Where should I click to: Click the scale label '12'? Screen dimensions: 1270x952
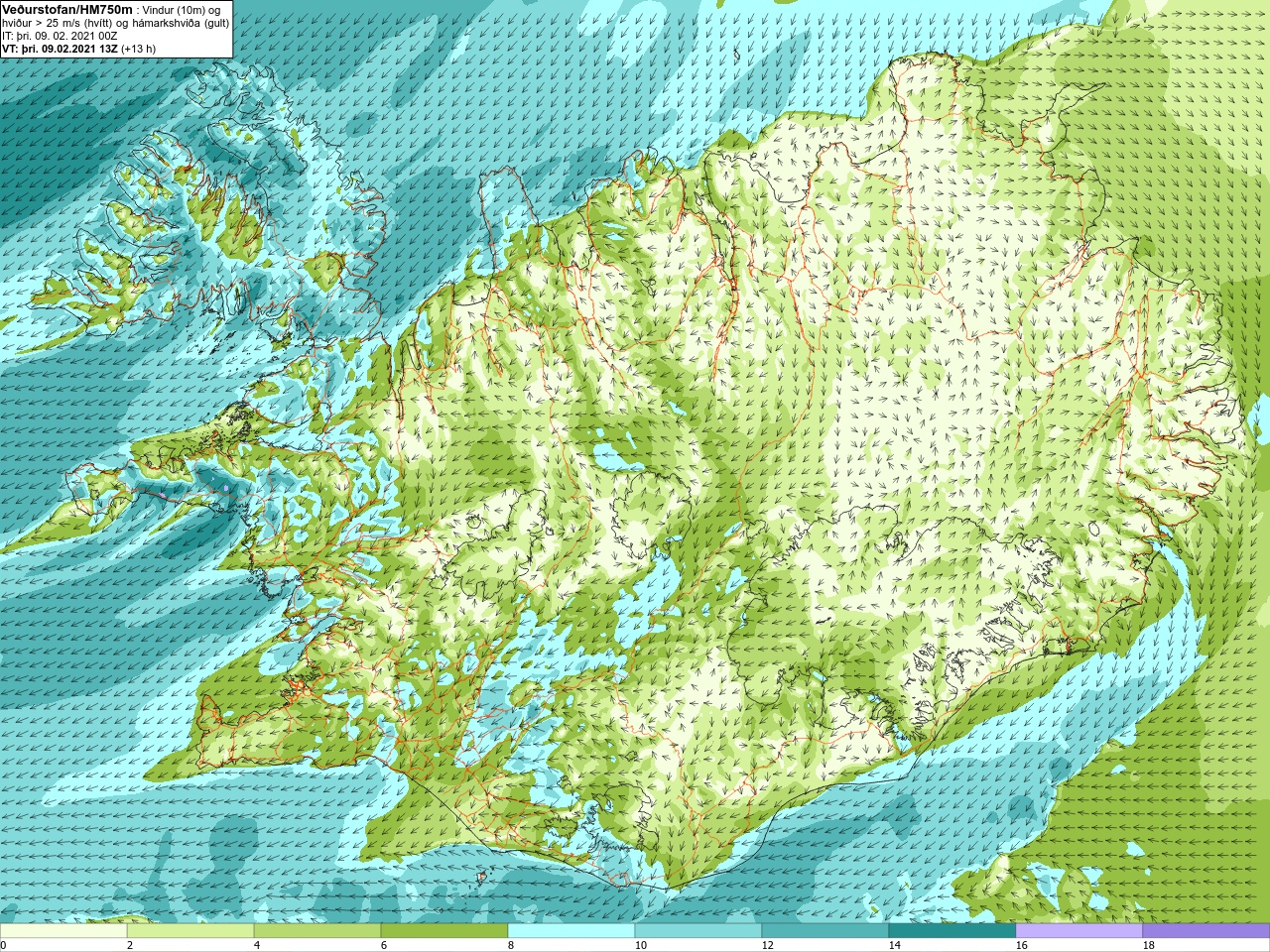coord(768,946)
